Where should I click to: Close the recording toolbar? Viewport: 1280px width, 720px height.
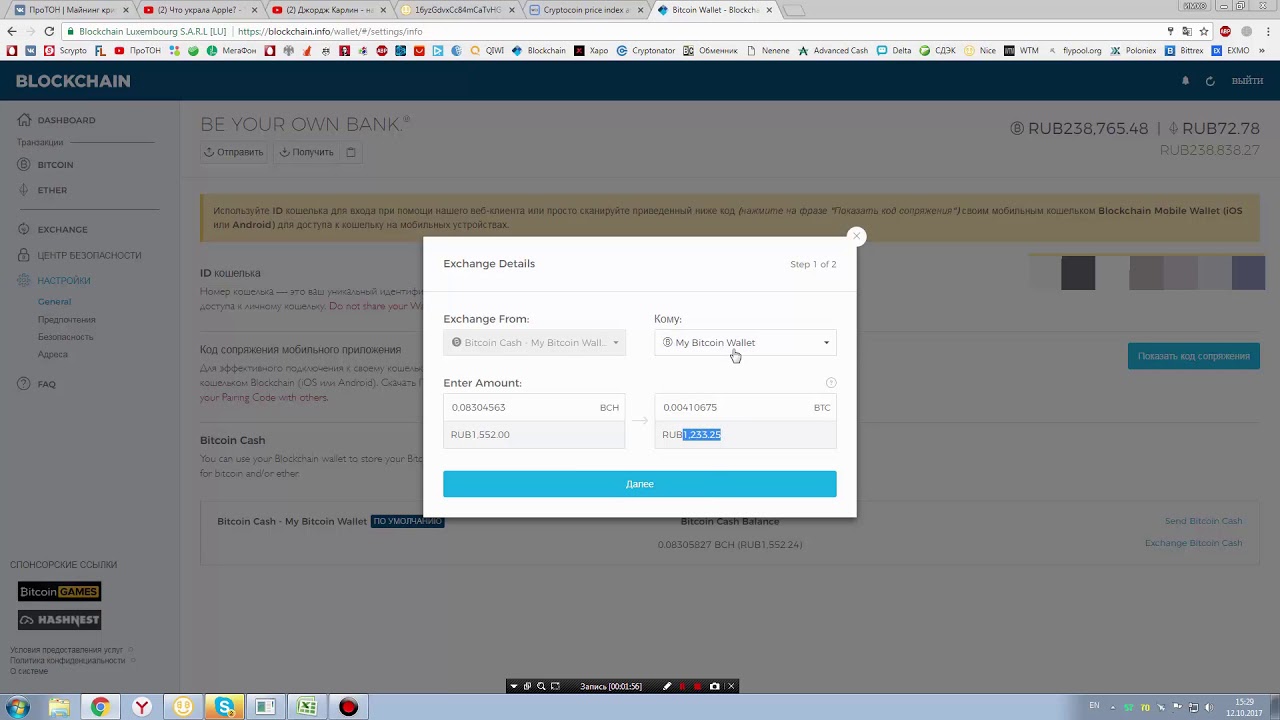tap(731, 686)
